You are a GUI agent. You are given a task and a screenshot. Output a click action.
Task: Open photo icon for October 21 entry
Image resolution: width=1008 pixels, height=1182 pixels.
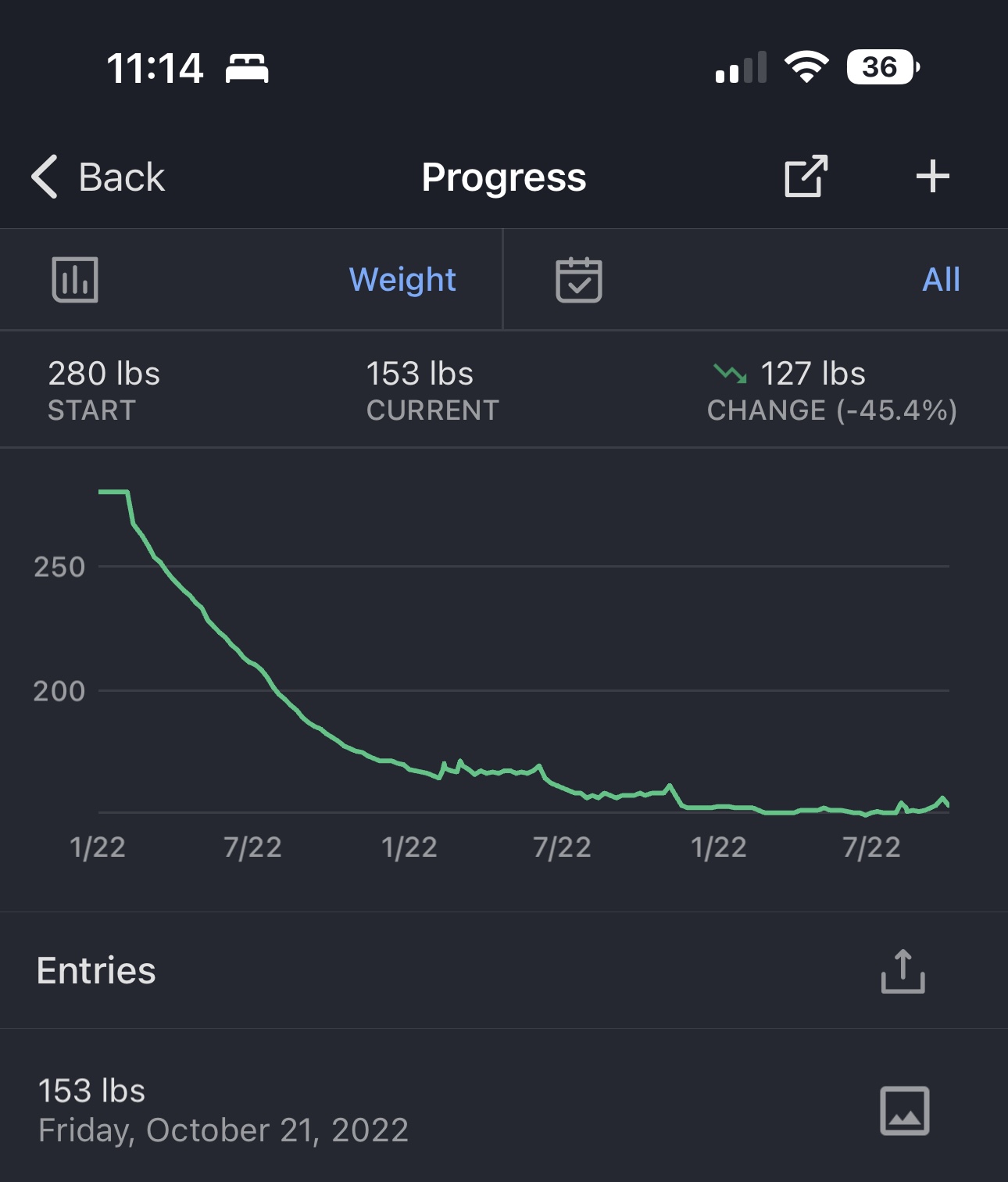coord(904,1110)
